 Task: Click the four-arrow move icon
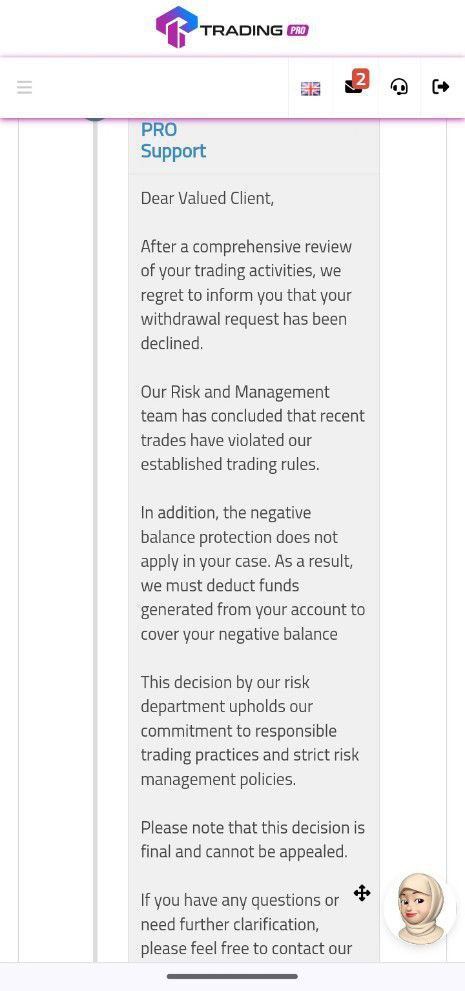pyautogui.click(x=362, y=893)
